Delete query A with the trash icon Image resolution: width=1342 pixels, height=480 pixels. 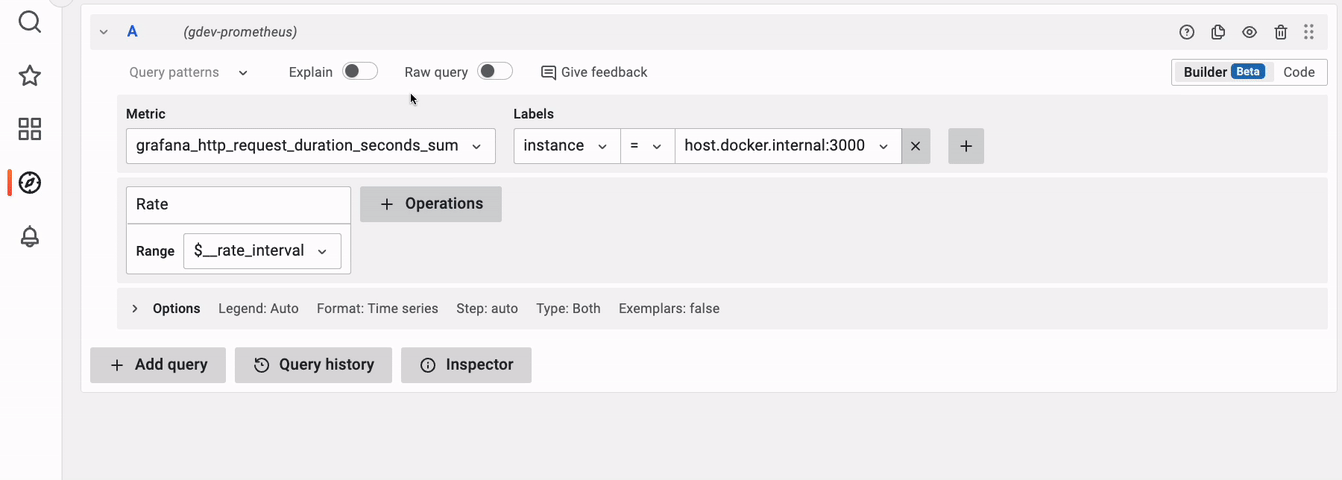[1281, 32]
